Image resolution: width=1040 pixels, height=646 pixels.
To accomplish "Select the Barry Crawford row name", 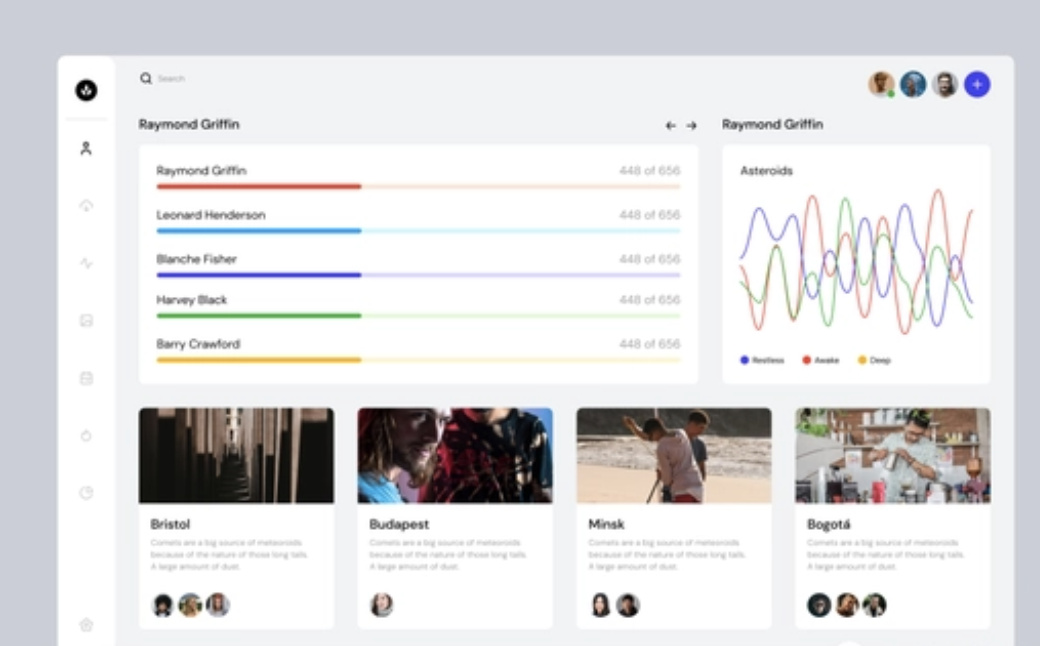I will tap(198, 344).
